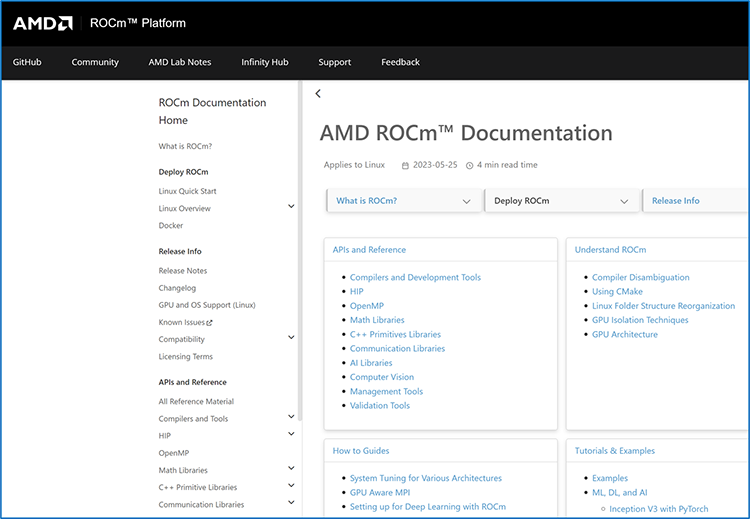Open Support in the top navigation
Image resolution: width=750 pixels, height=519 pixels.
(x=334, y=62)
